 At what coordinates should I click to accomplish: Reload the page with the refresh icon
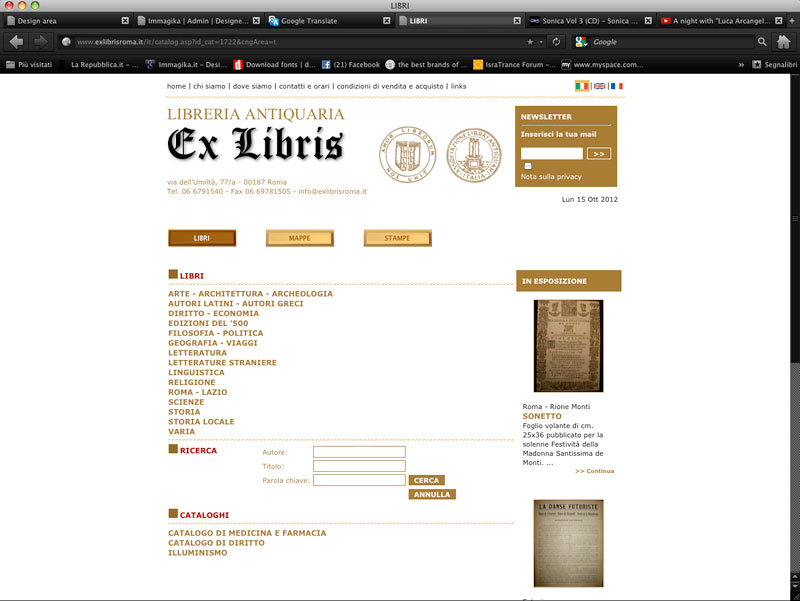556,42
